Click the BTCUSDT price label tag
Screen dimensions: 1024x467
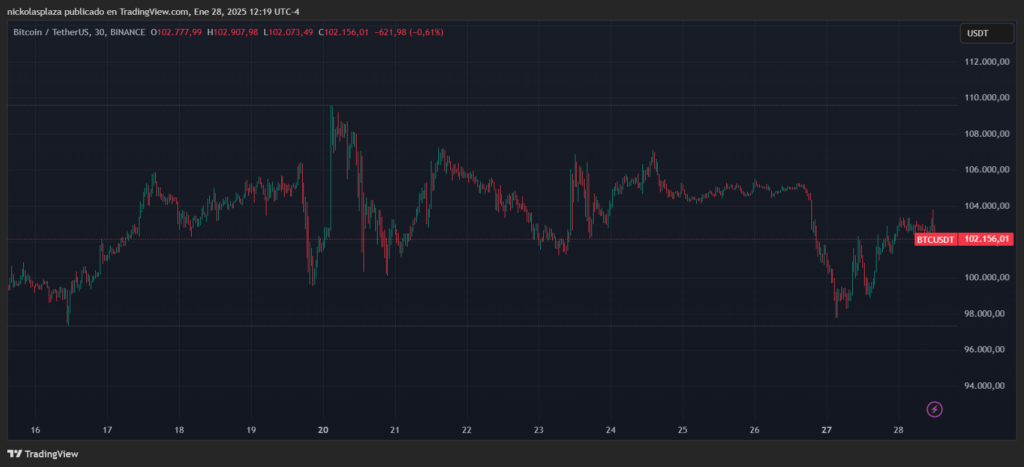[x=935, y=240]
